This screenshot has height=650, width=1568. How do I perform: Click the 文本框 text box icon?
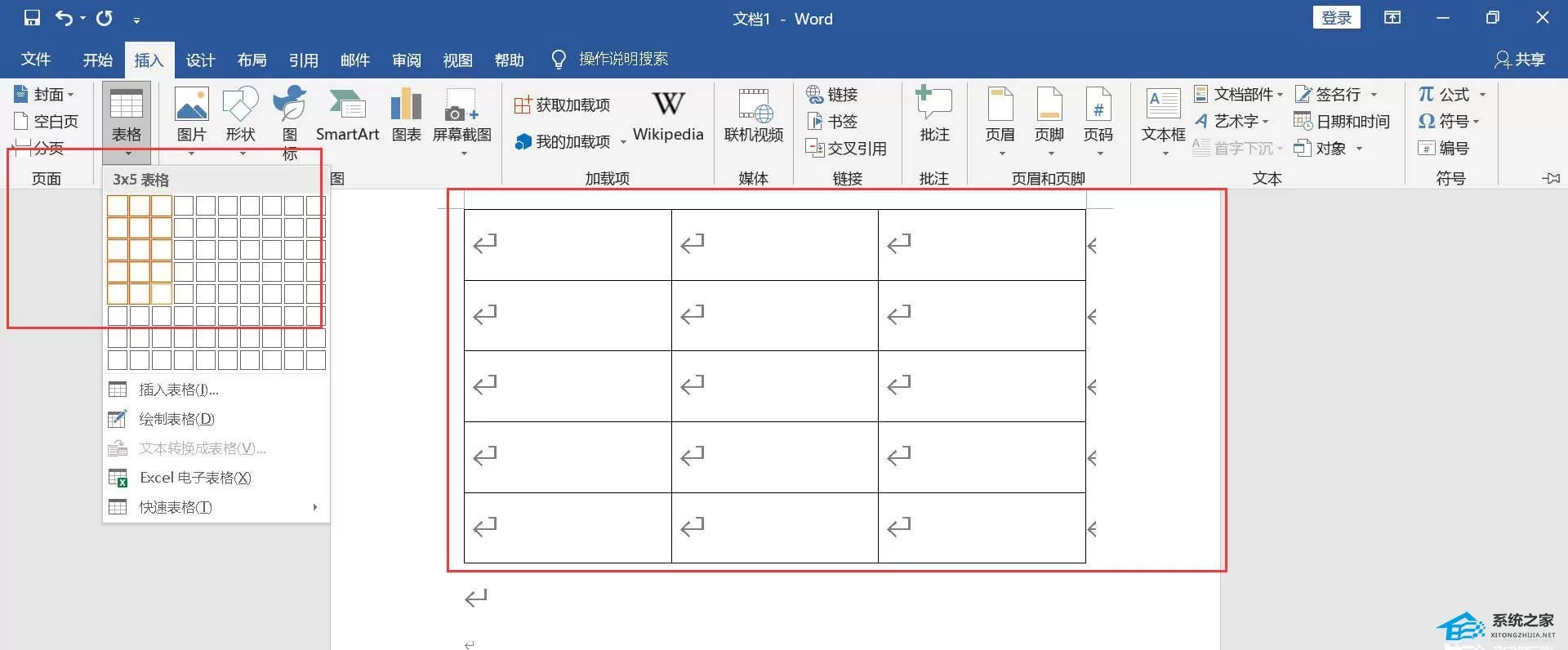click(x=1163, y=105)
